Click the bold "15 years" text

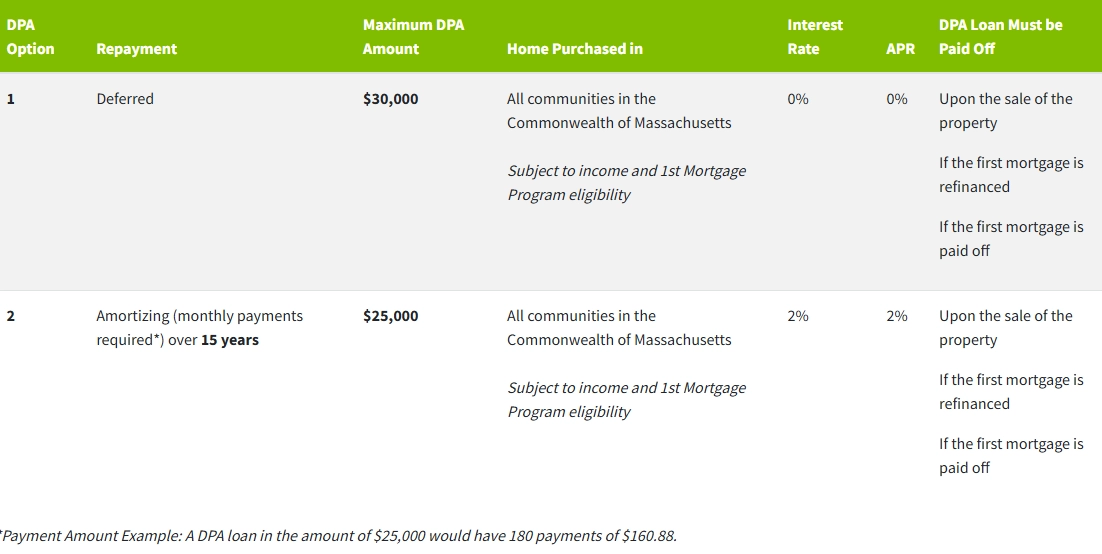(x=230, y=340)
